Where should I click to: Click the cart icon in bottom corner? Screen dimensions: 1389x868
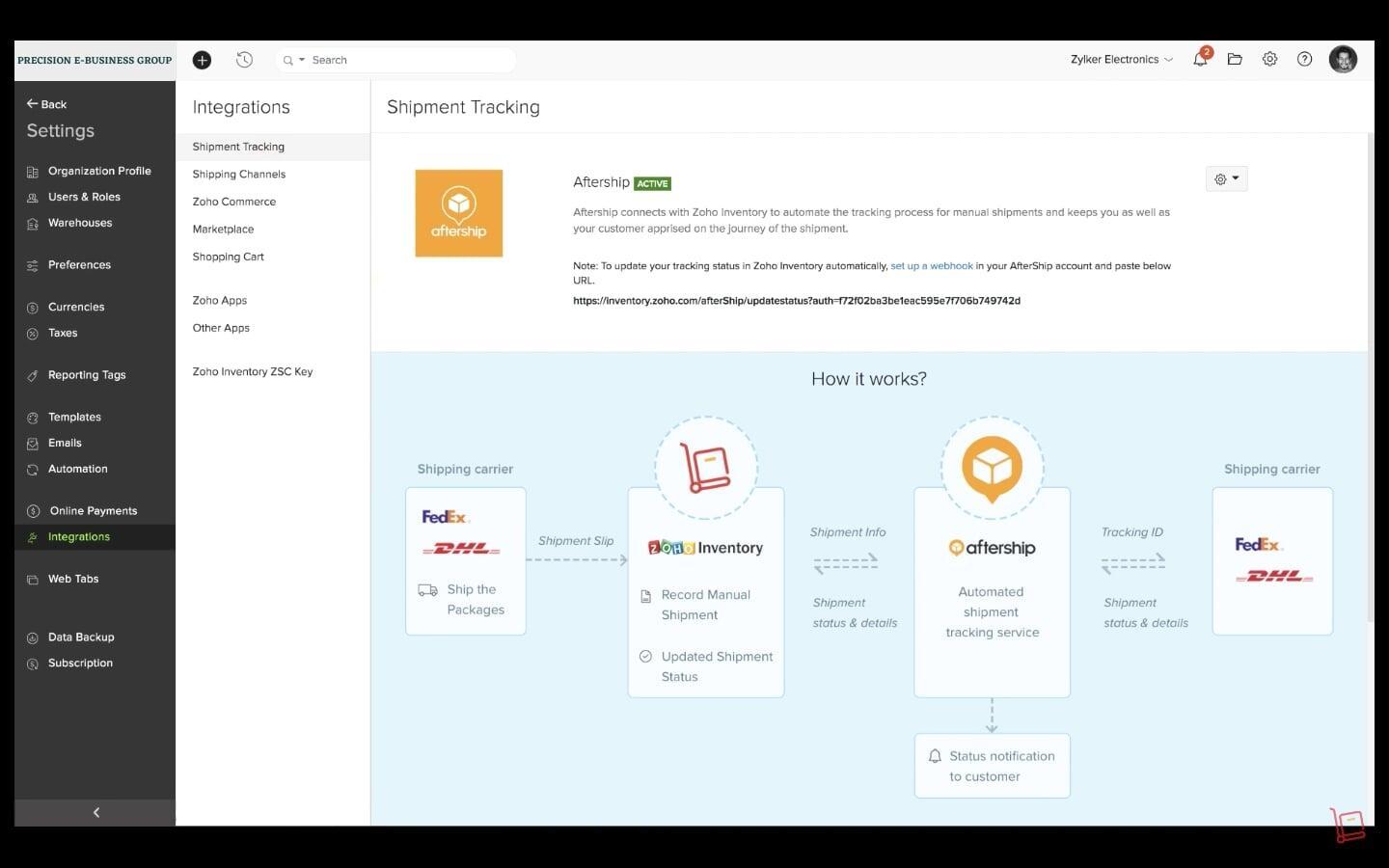(1348, 826)
